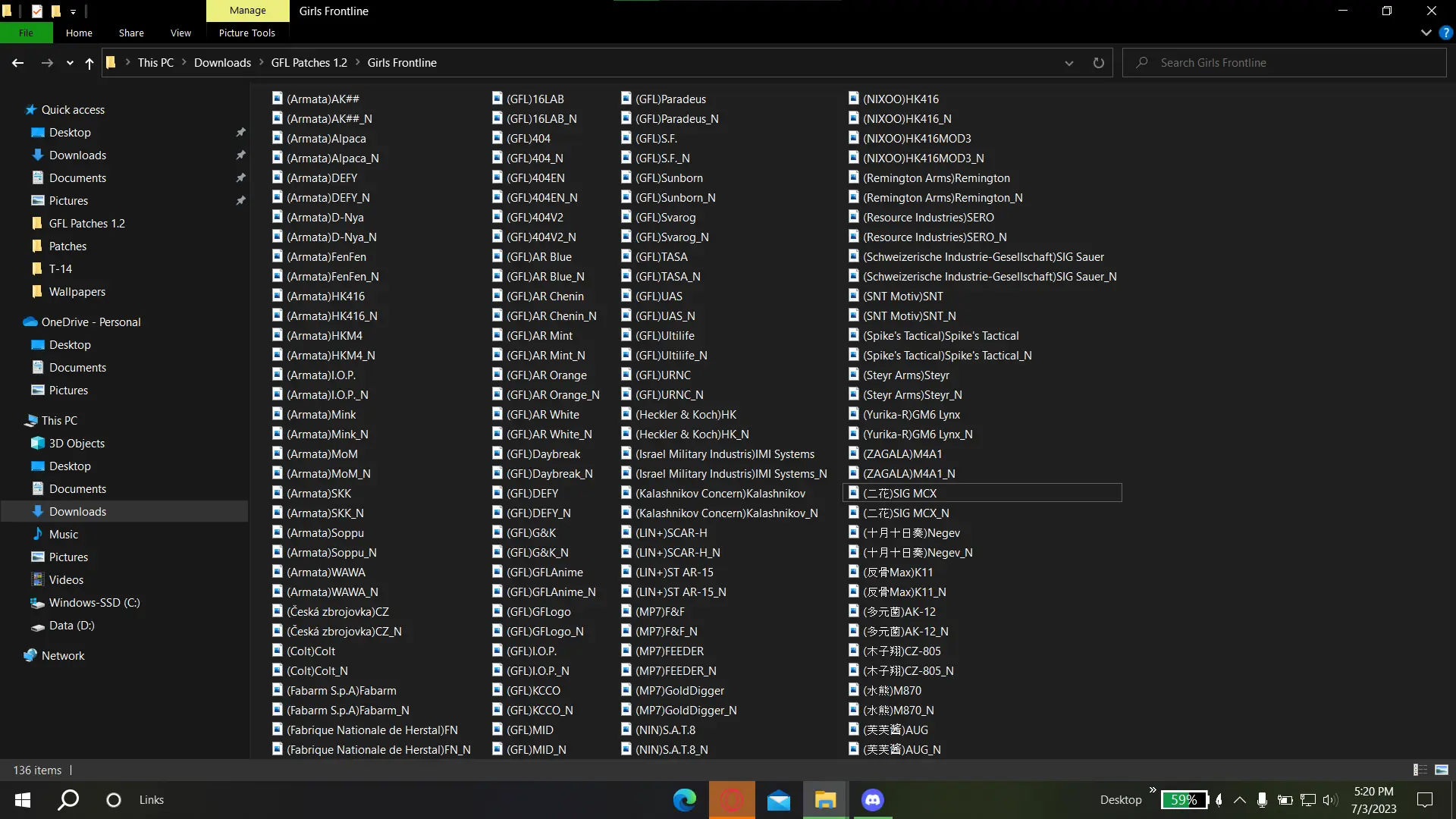The width and height of the screenshot is (1456, 819).
Task: Select the (Colt)Colt file
Action: coord(310,651)
